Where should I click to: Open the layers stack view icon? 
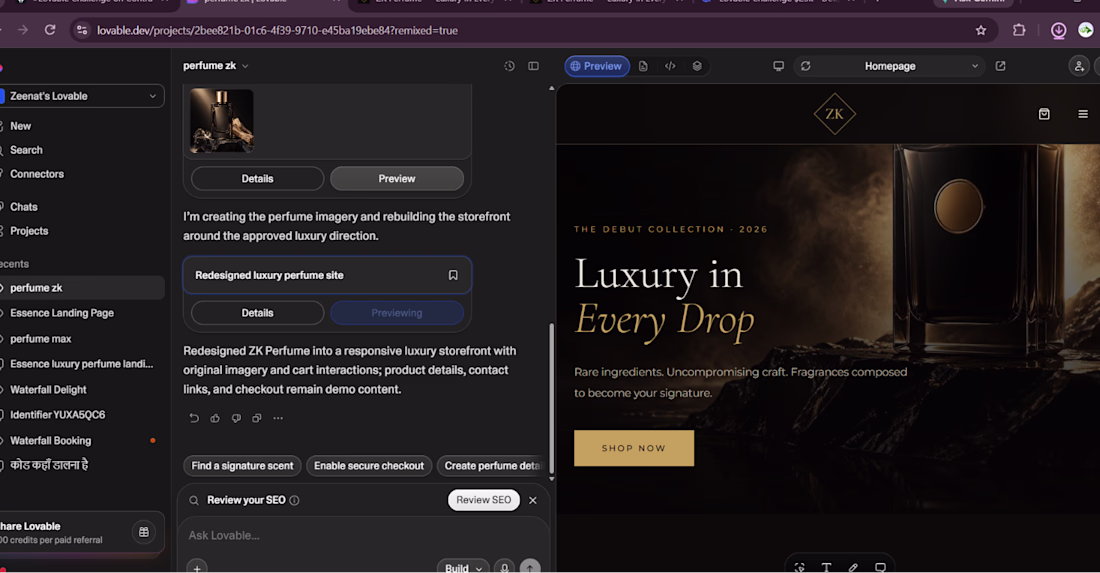697,66
